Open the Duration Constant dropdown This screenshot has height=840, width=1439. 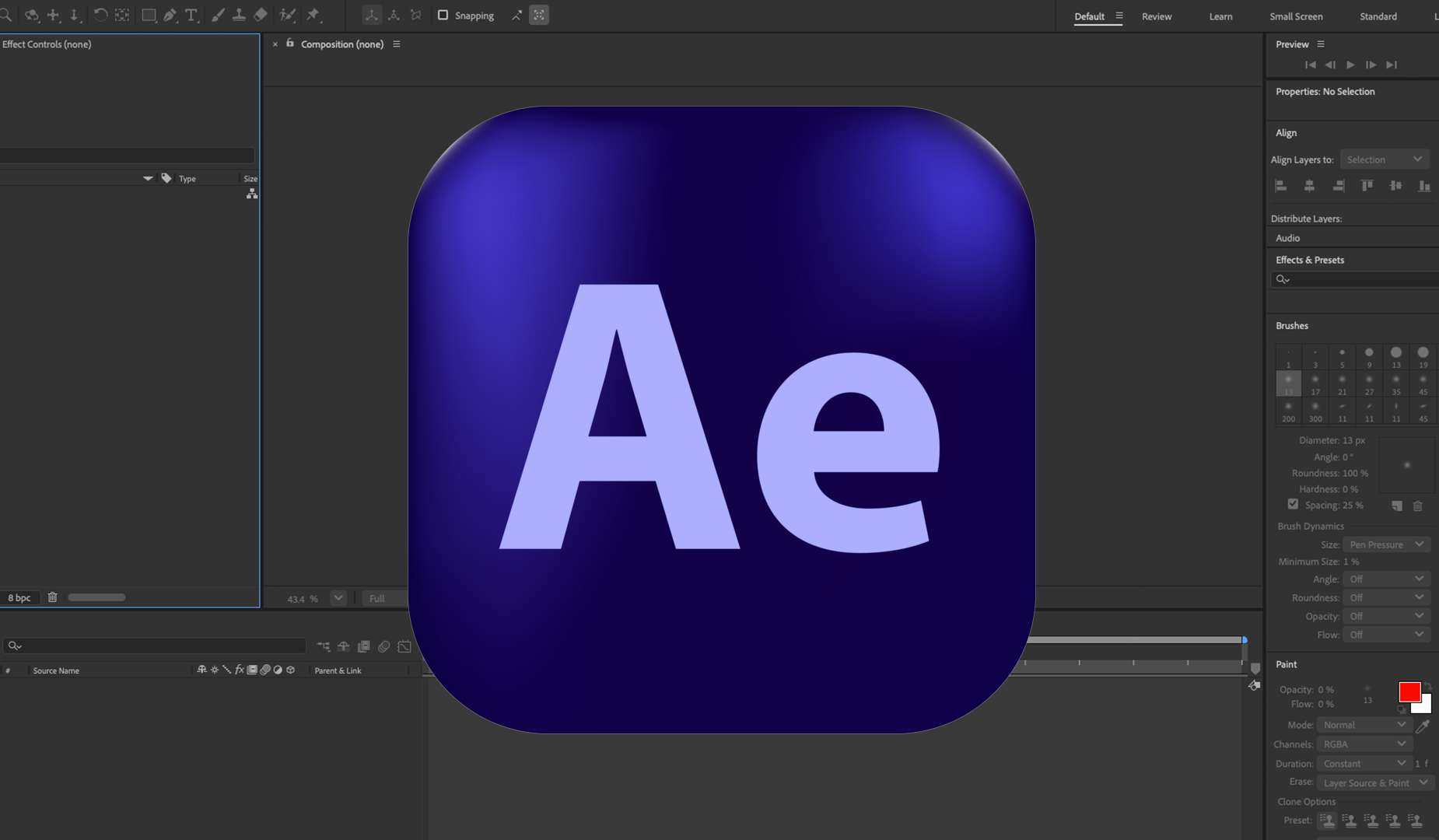coord(1364,764)
